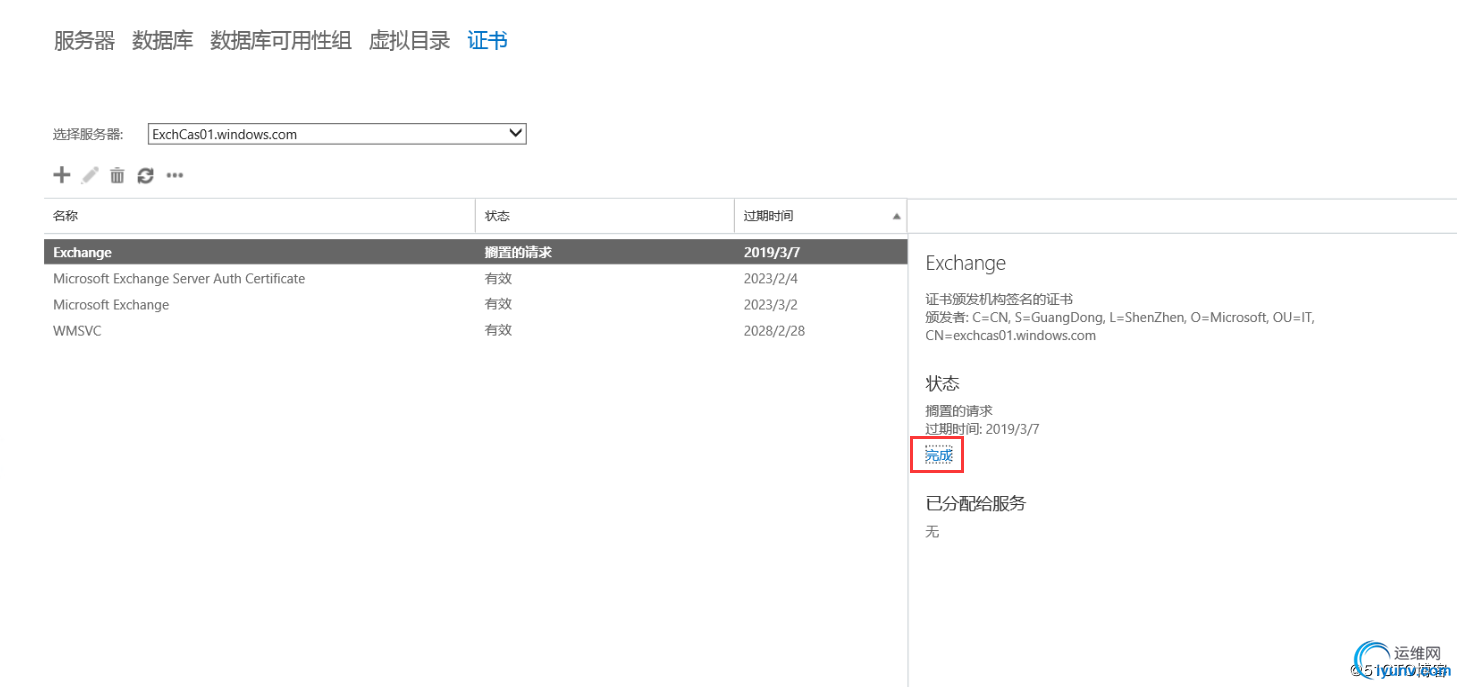1457x687 pixels.
Task: Click the 证书颁发机构签名的证书 text
Action: (999, 299)
